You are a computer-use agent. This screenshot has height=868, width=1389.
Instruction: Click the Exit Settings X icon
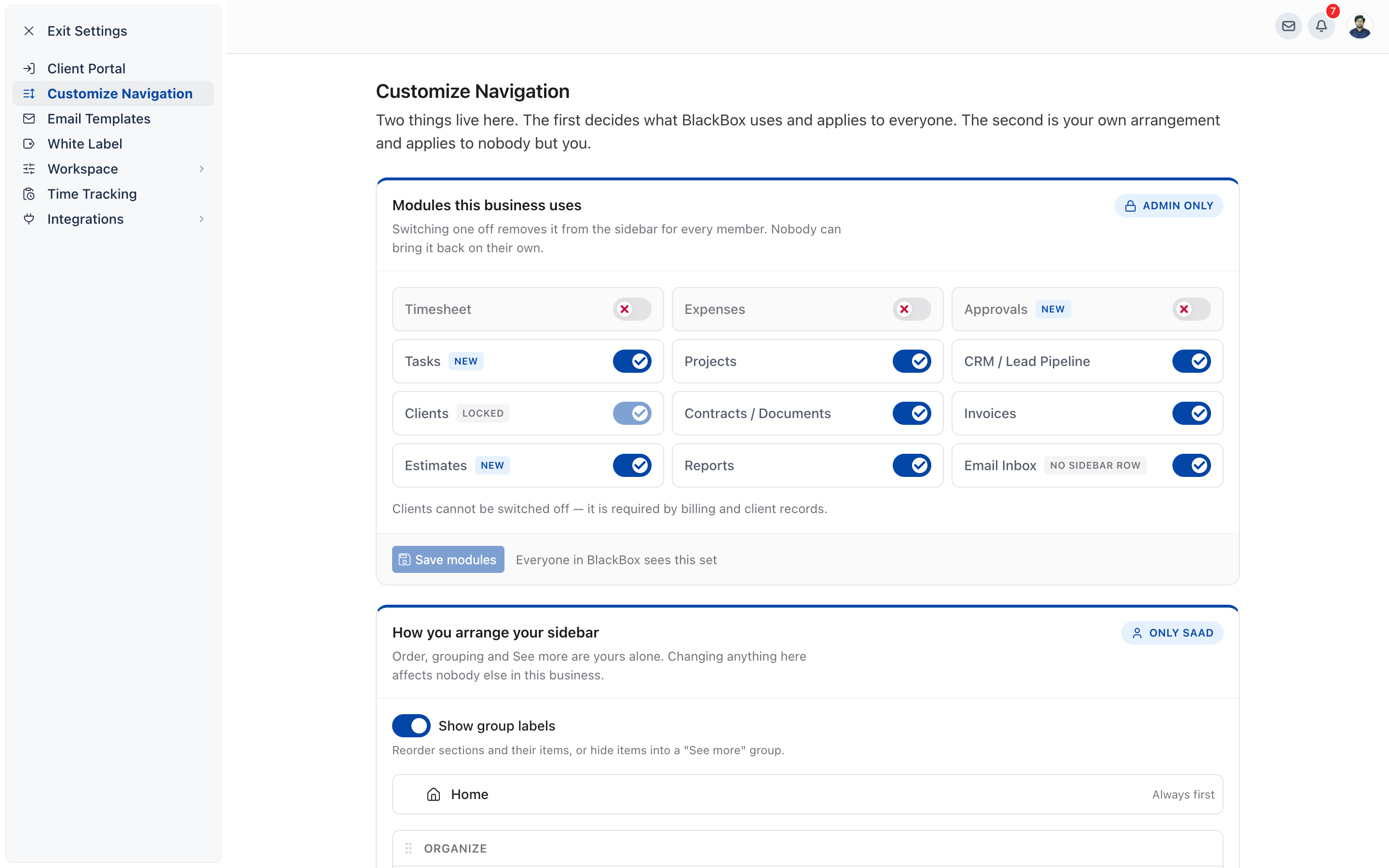pyautogui.click(x=29, y=31)
